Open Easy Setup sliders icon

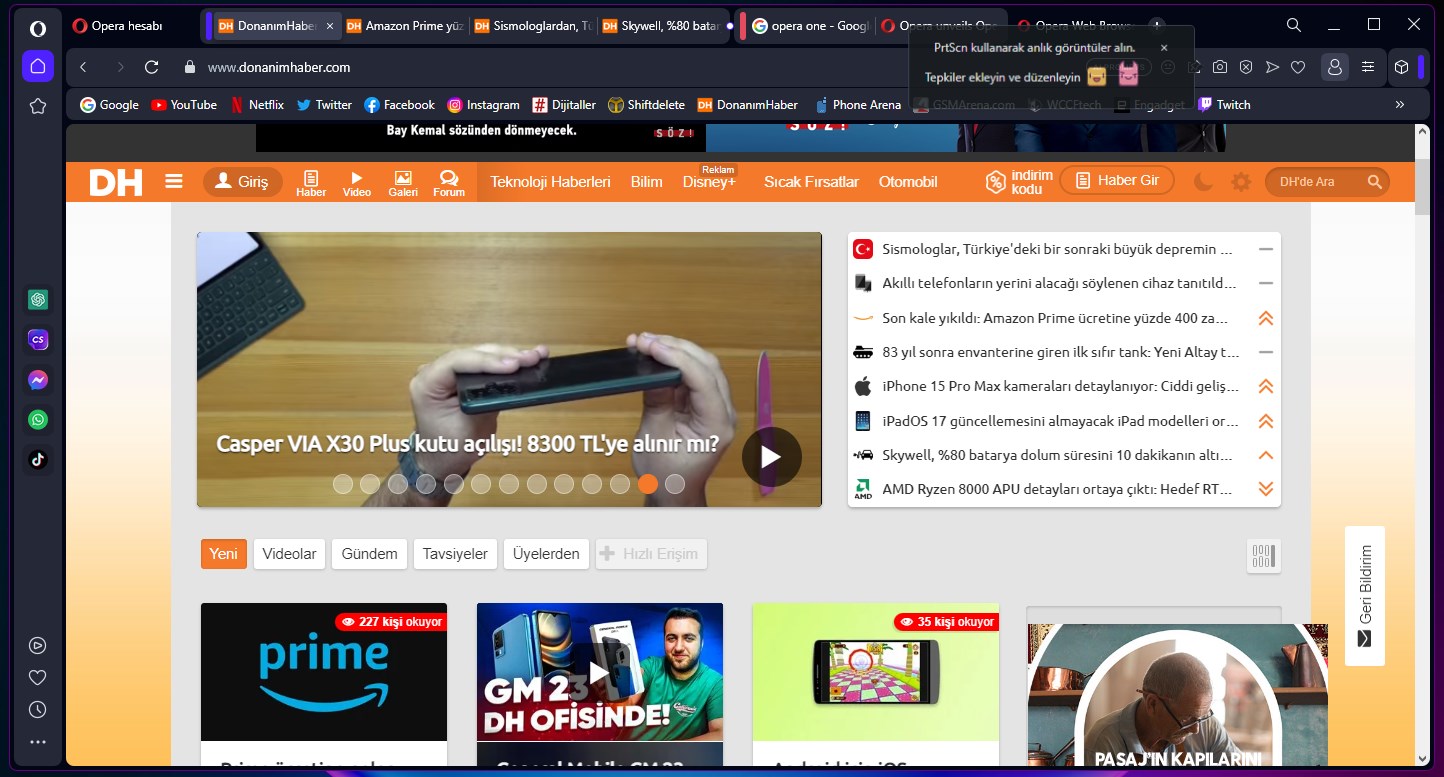(1368, 67)
